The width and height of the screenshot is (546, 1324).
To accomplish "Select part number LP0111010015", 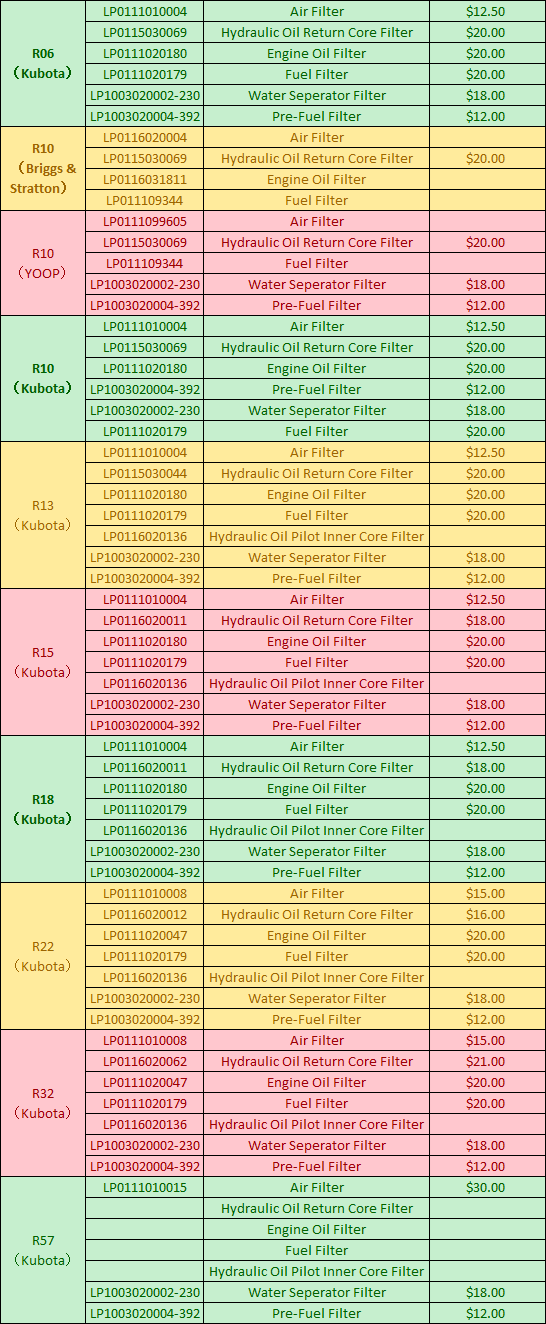I will (x=144, y=1188).
